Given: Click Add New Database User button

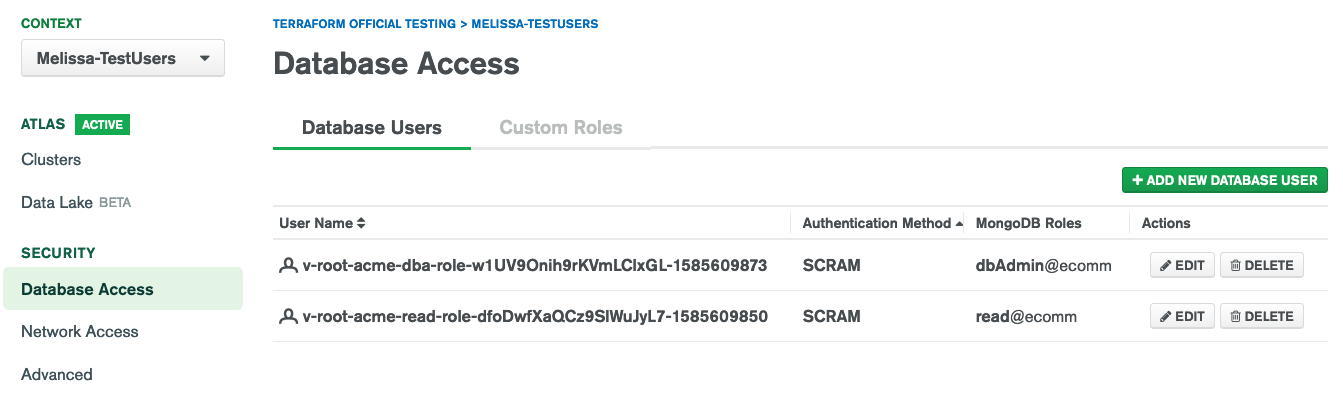Looking at the screenshot, I should (x=1224, y=180).
